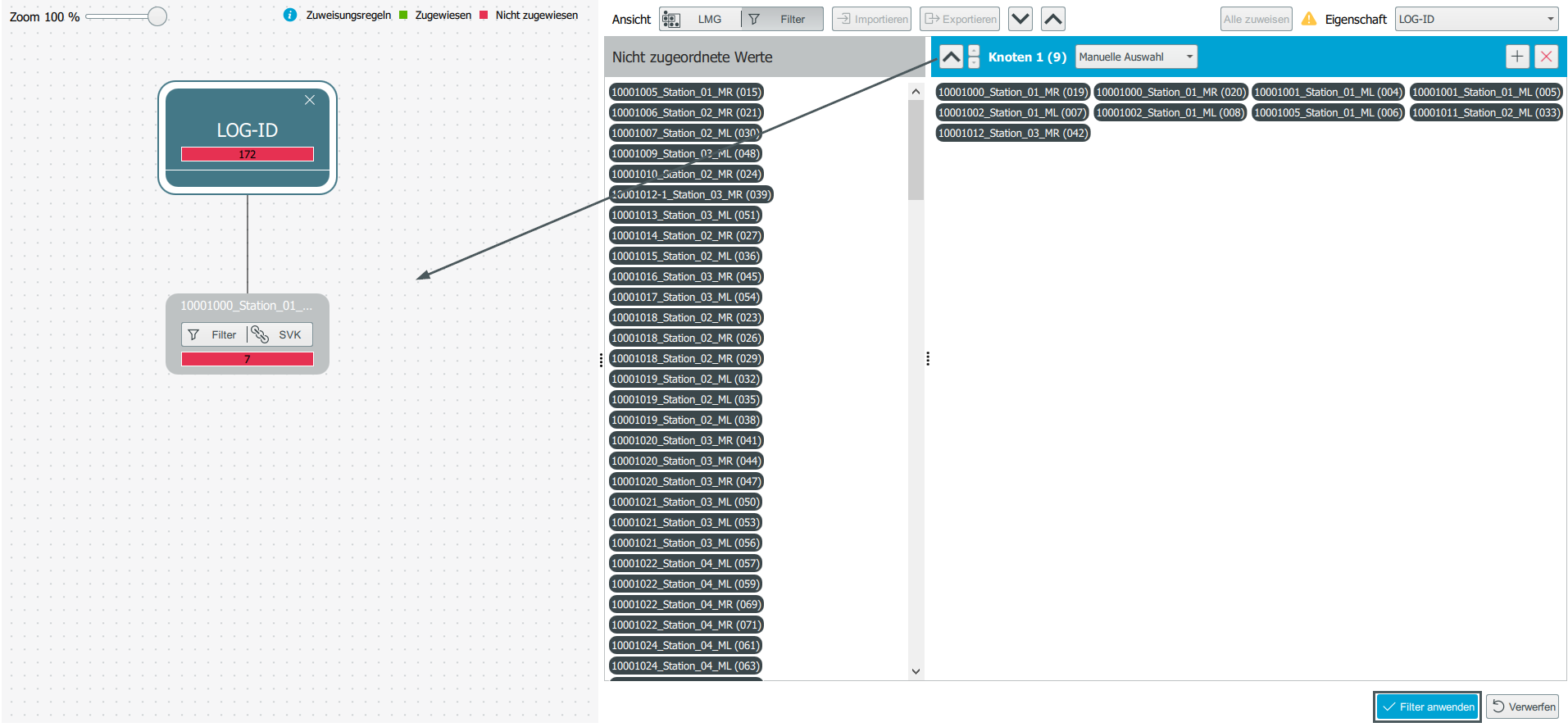Switch Ansicht to LMG view

point(700,19)
